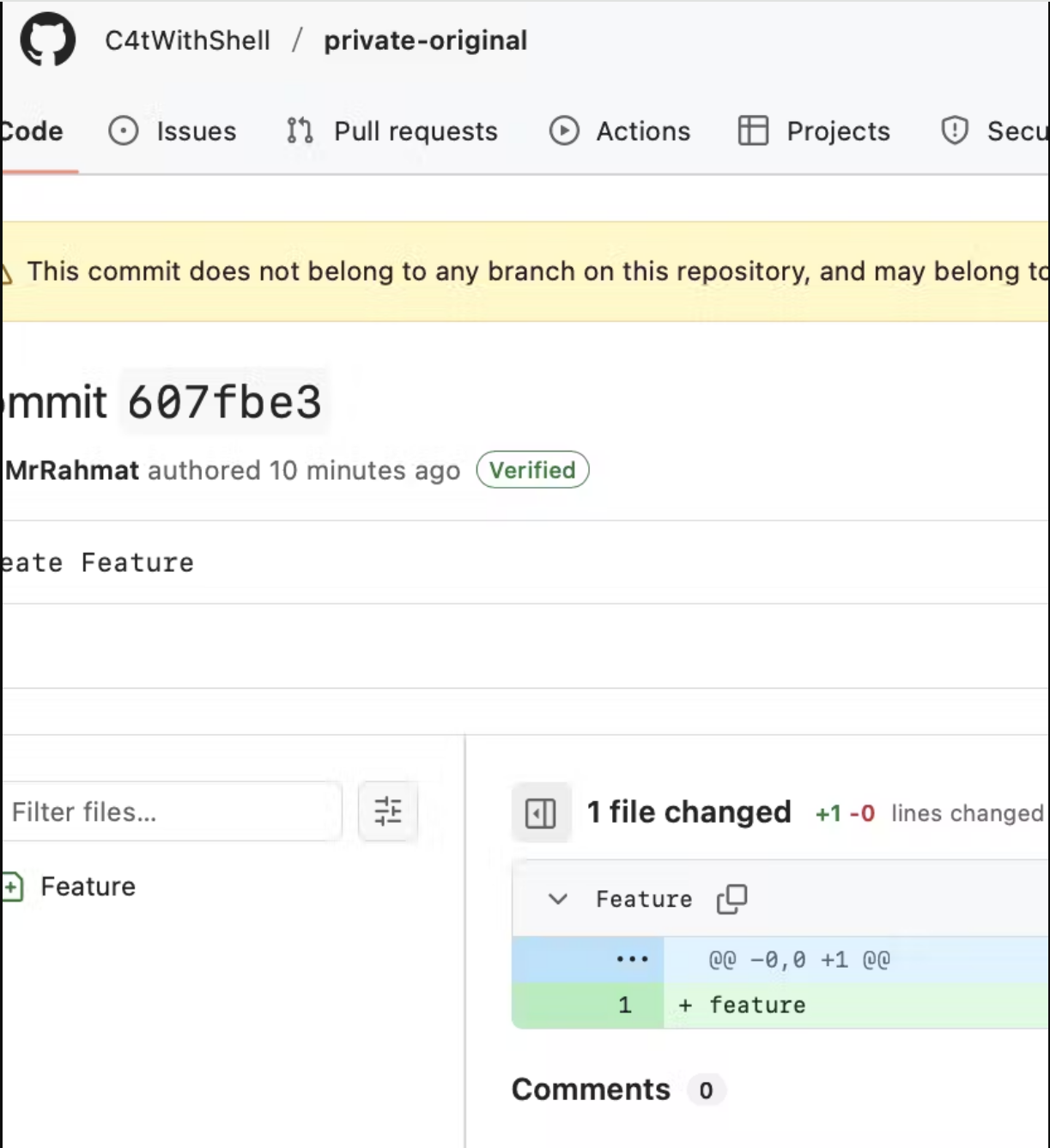1050x1148 pixels.
Task: Open the Pull requests tab
Action: tap(415, 131)
